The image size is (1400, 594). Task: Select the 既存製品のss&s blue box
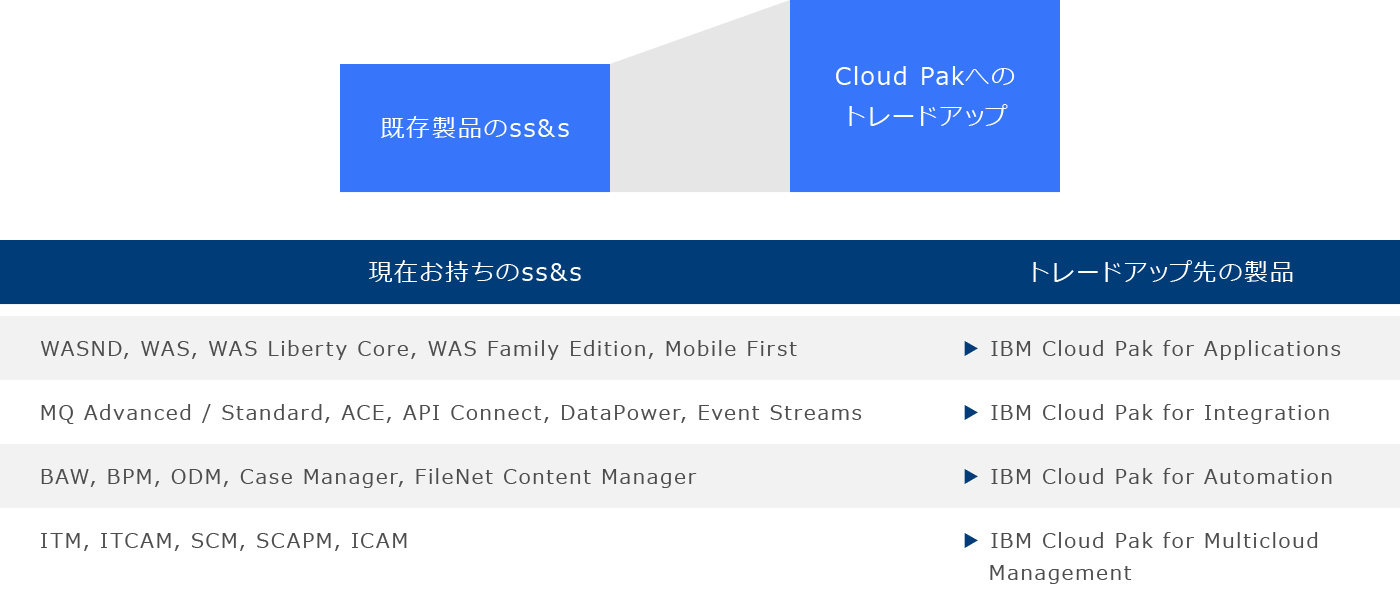475,128
